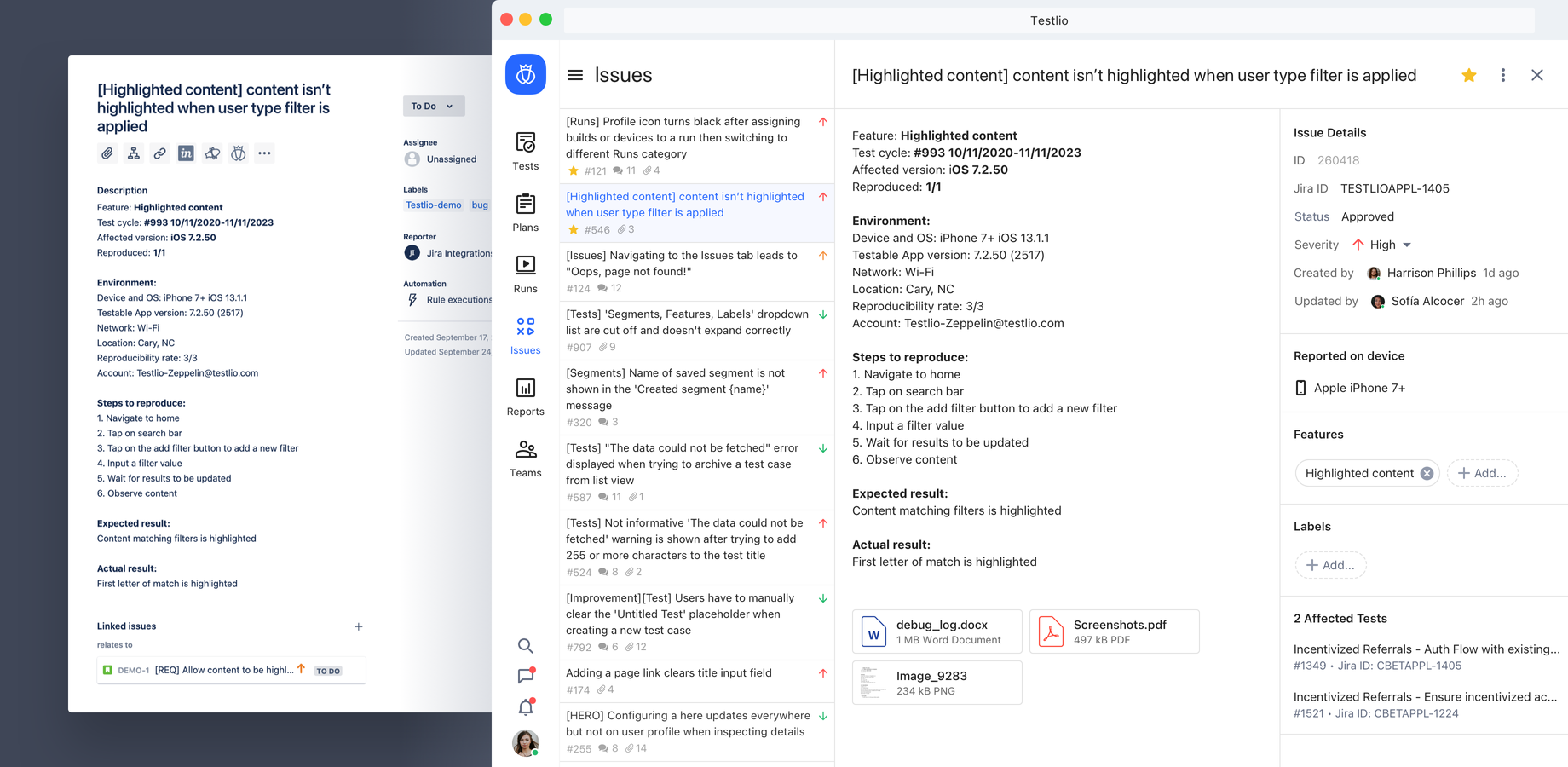Open the chat messages icon

coord(526,676)
